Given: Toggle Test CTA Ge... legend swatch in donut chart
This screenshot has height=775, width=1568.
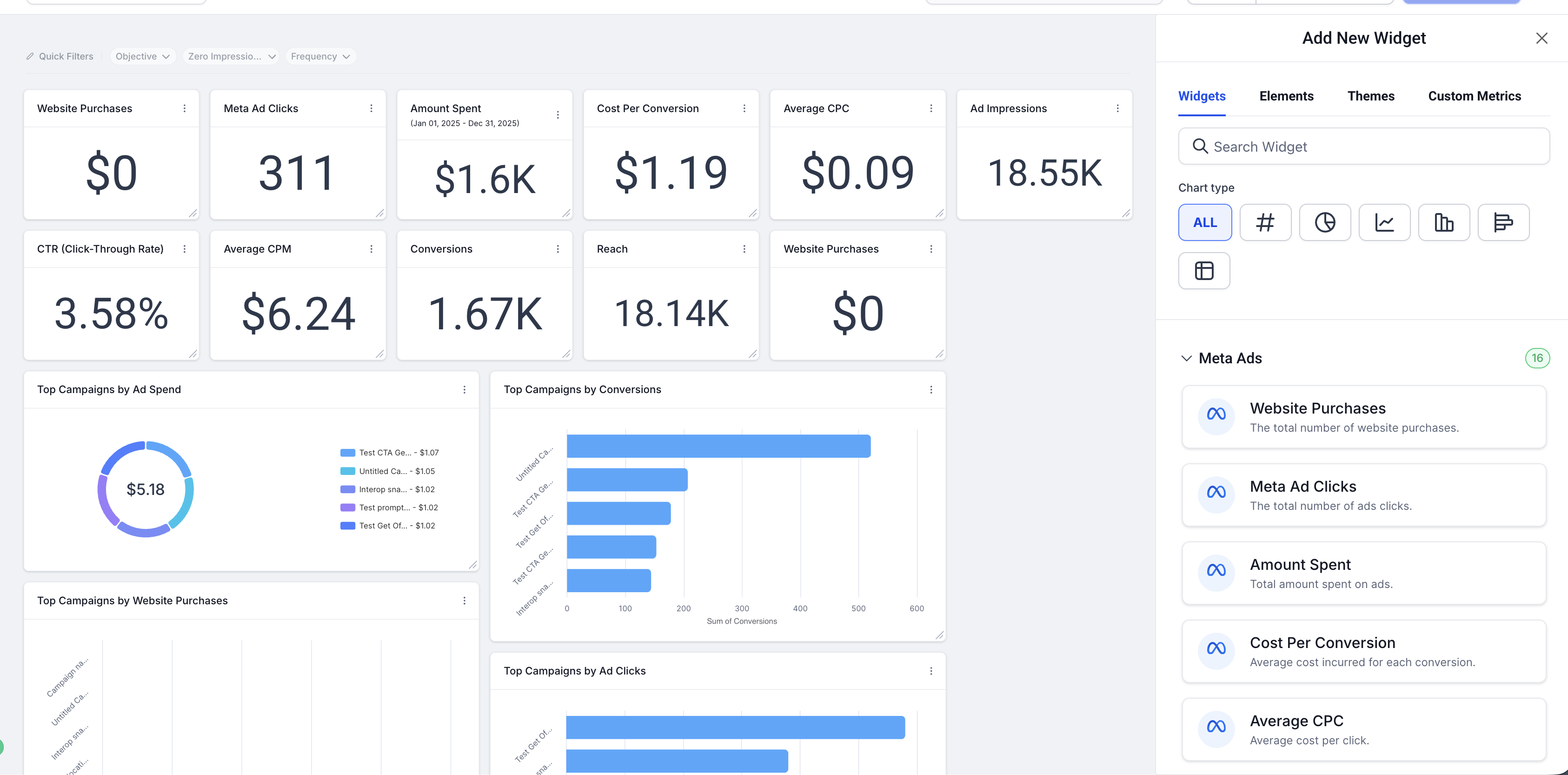Looking at the screenshot, I should (347, 452).
